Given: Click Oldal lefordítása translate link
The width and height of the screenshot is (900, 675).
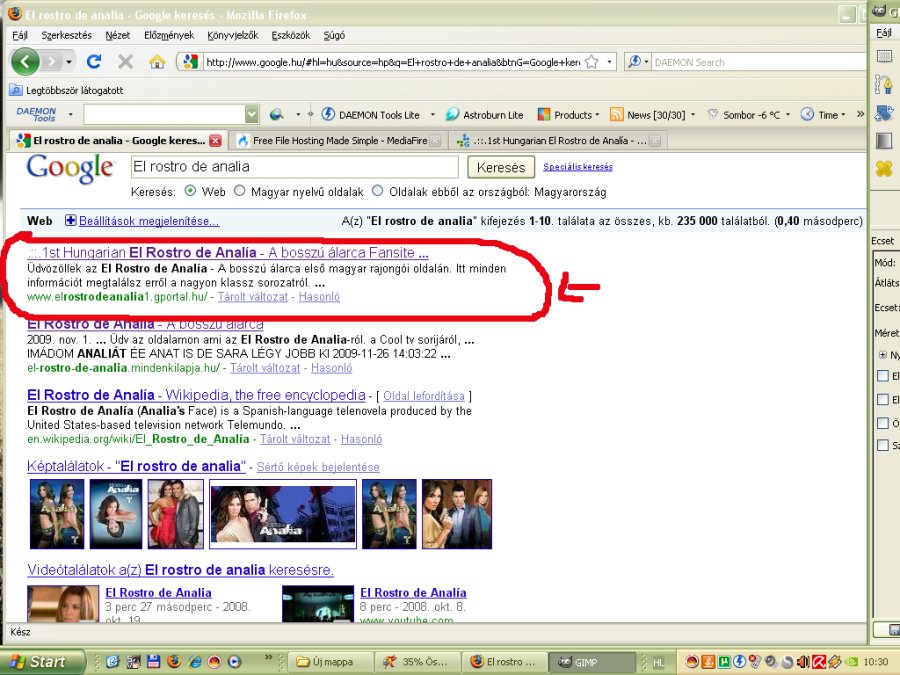Looking at the screenshot, I should (x=424, y=396).
